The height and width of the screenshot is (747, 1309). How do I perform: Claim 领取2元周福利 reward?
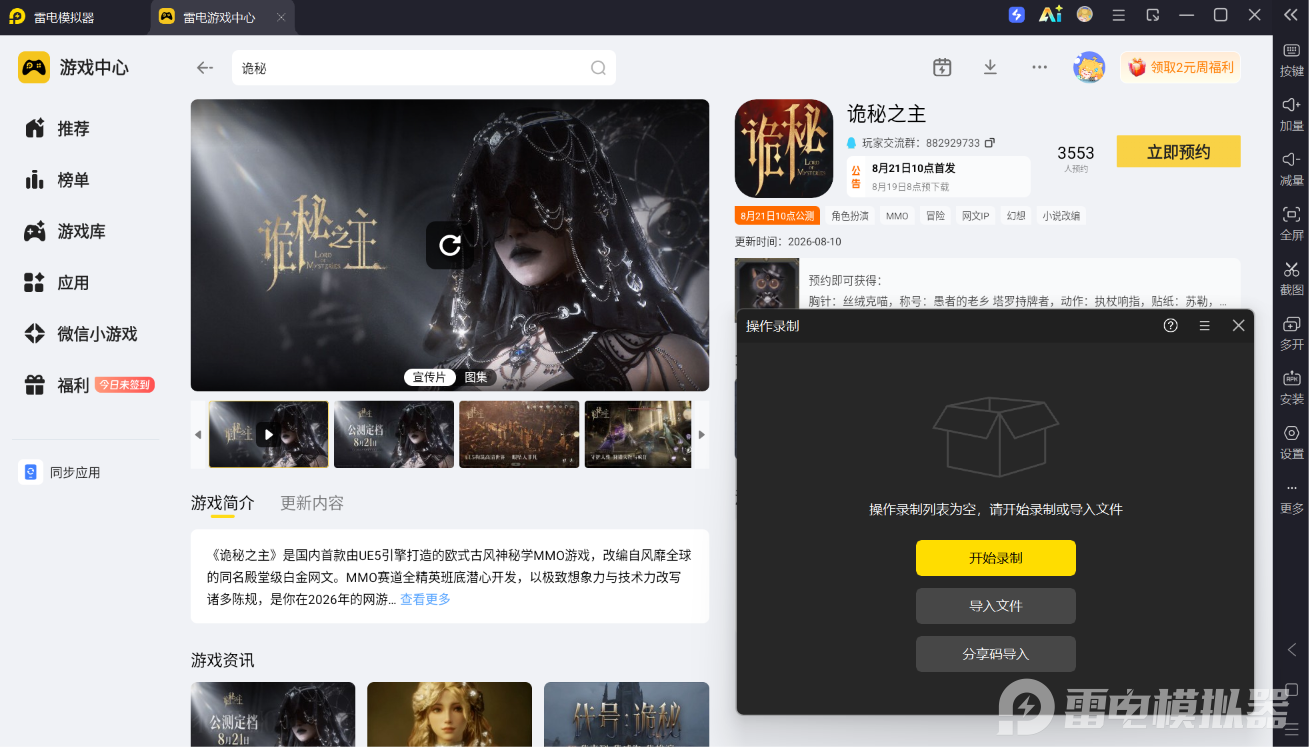1181,68
